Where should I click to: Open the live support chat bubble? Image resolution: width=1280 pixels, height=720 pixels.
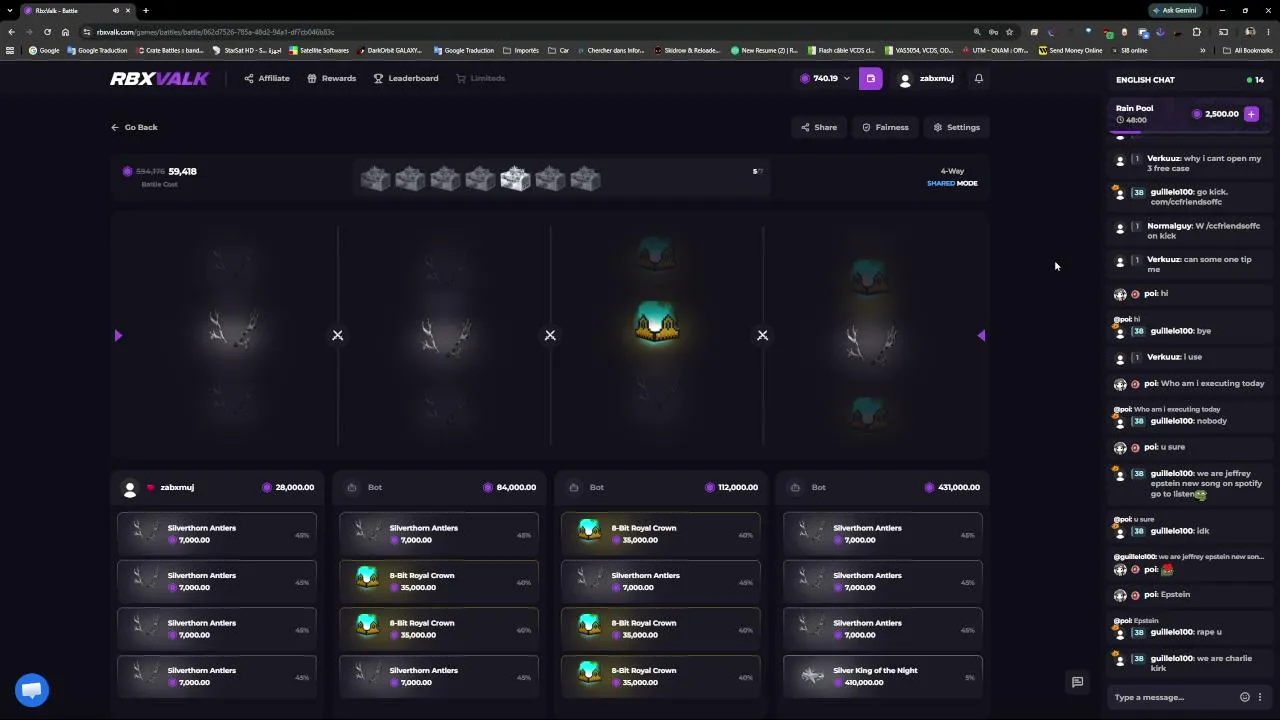tap(32, 690)
